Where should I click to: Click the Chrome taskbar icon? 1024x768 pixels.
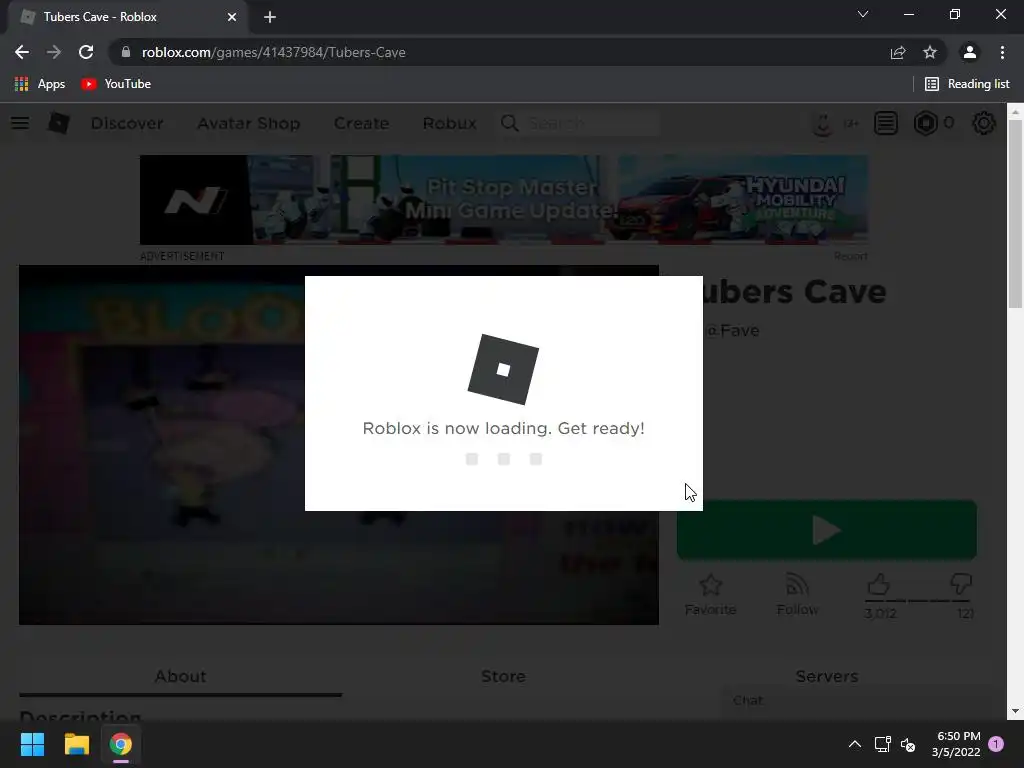tap(121, 744)
